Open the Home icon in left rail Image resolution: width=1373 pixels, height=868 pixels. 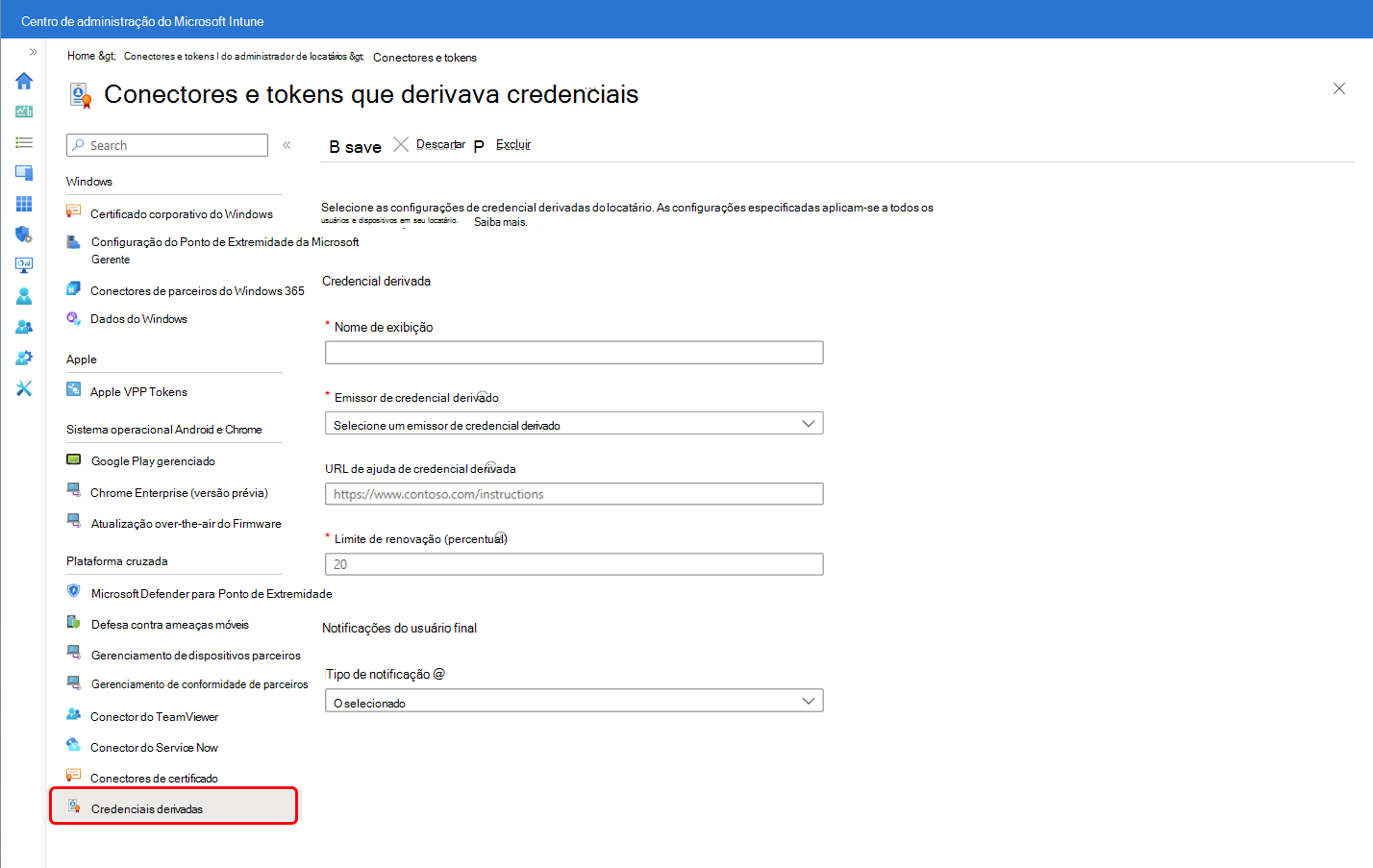point(24,81)
